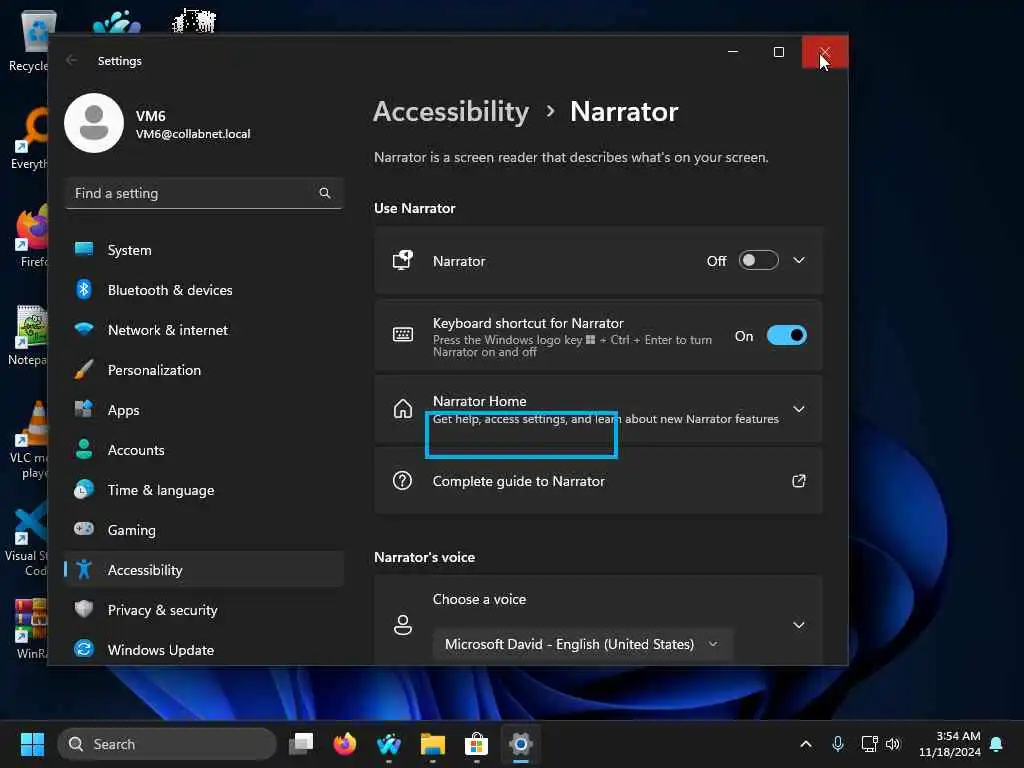Screen dimensions: 1024x768
Task: Click the taskbar Search box
Action: (x=167, y=744)
